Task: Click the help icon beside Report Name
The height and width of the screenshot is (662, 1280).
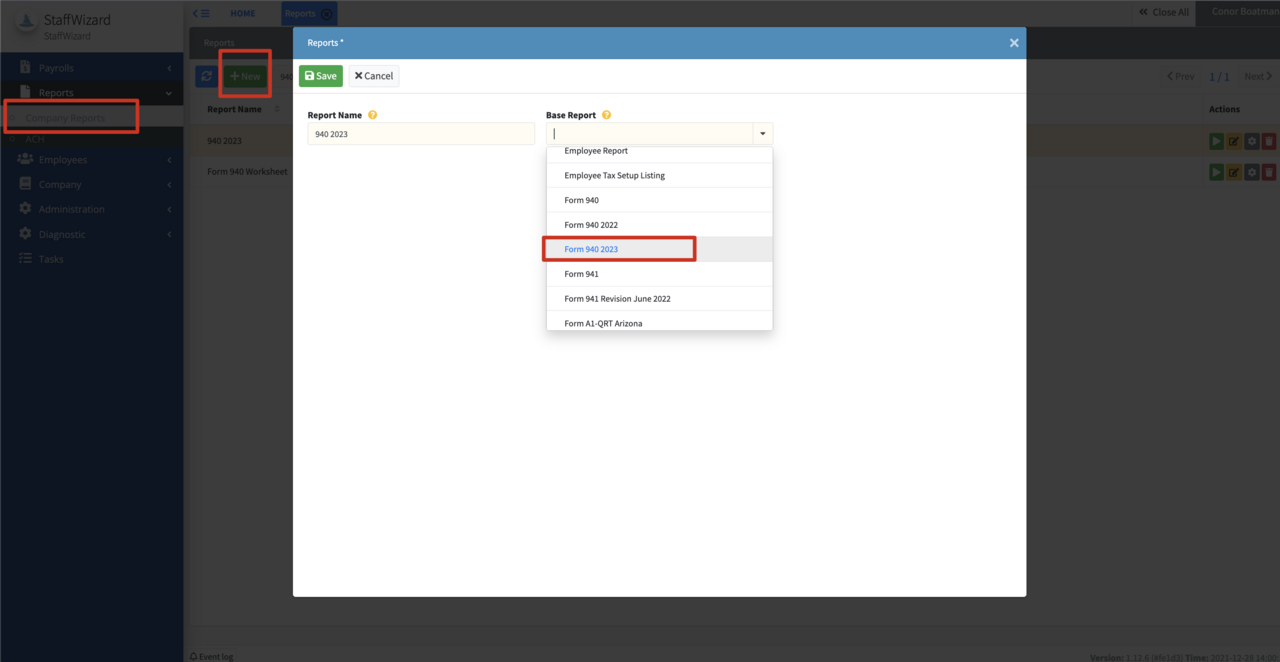Action: point(372,115)
